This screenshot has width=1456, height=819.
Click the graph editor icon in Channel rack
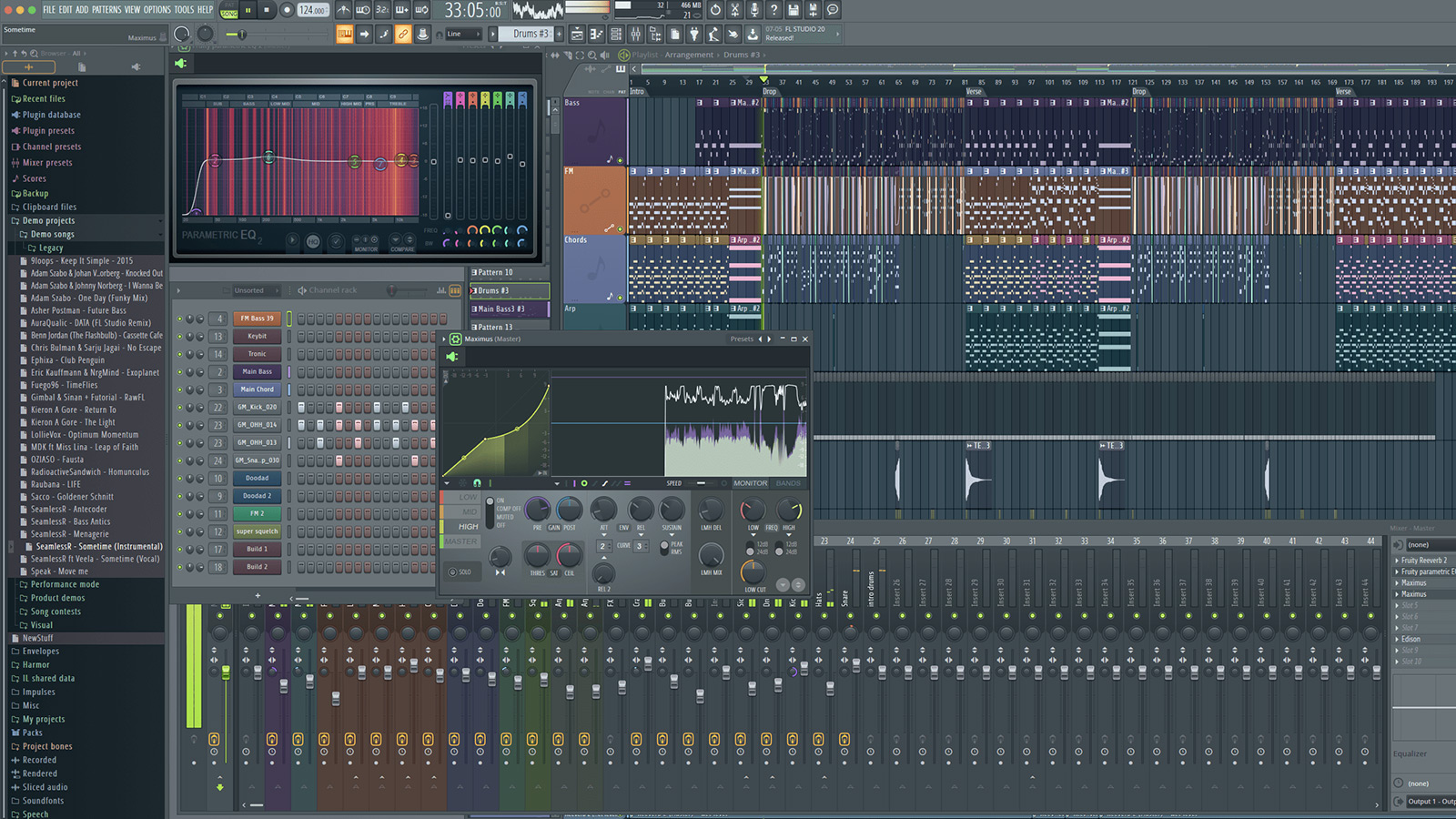click(x=441, y=290)
